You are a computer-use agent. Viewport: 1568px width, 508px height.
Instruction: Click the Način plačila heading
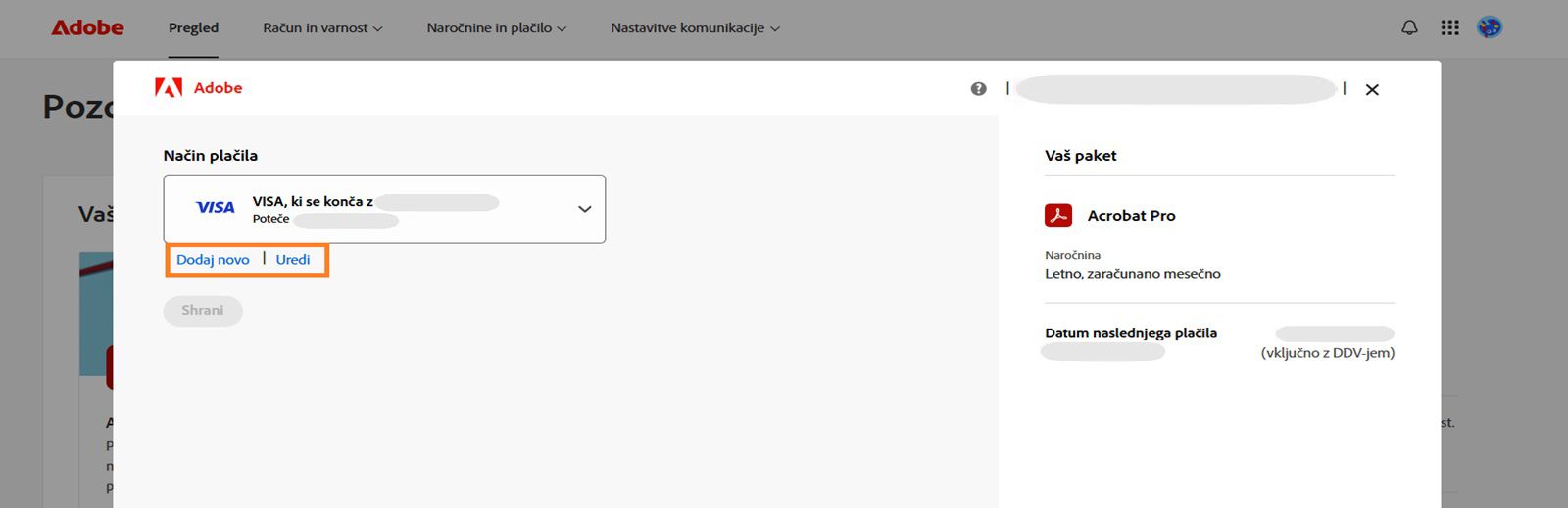tap(211, 155)
